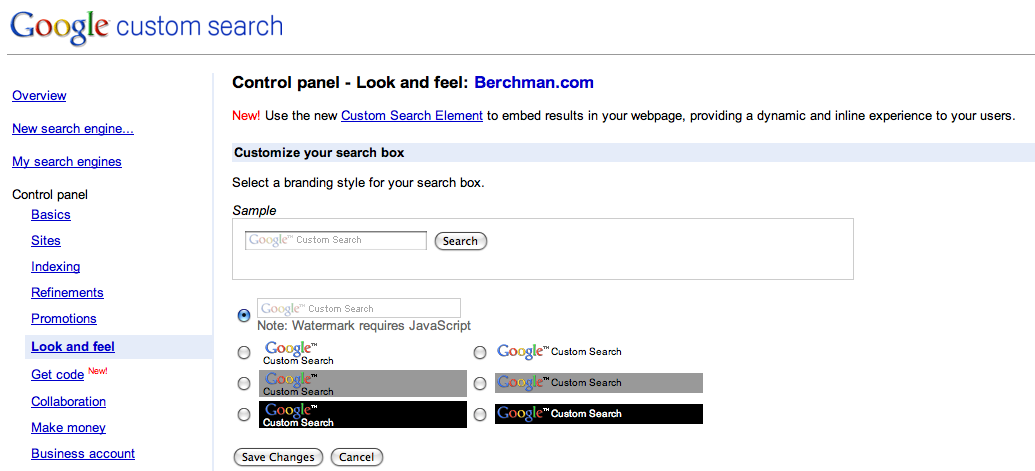Open New search engine link
This screenshot has height=471, width=1035.
coord(73,129)
